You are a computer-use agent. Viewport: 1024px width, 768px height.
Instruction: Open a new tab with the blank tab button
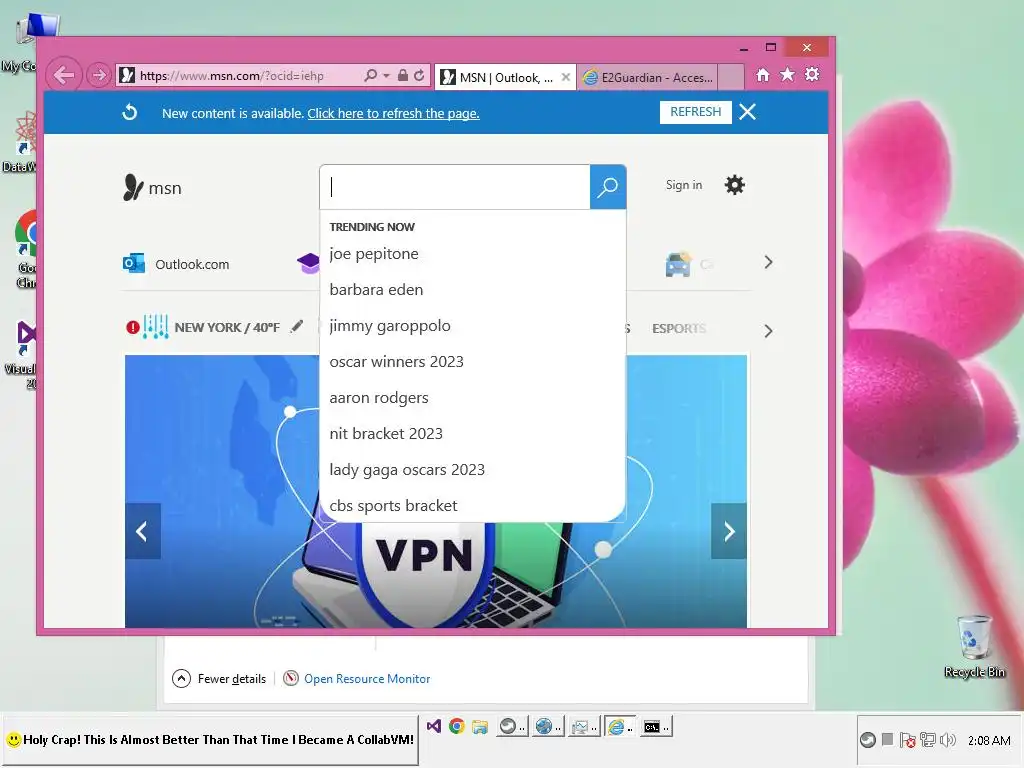731,77
